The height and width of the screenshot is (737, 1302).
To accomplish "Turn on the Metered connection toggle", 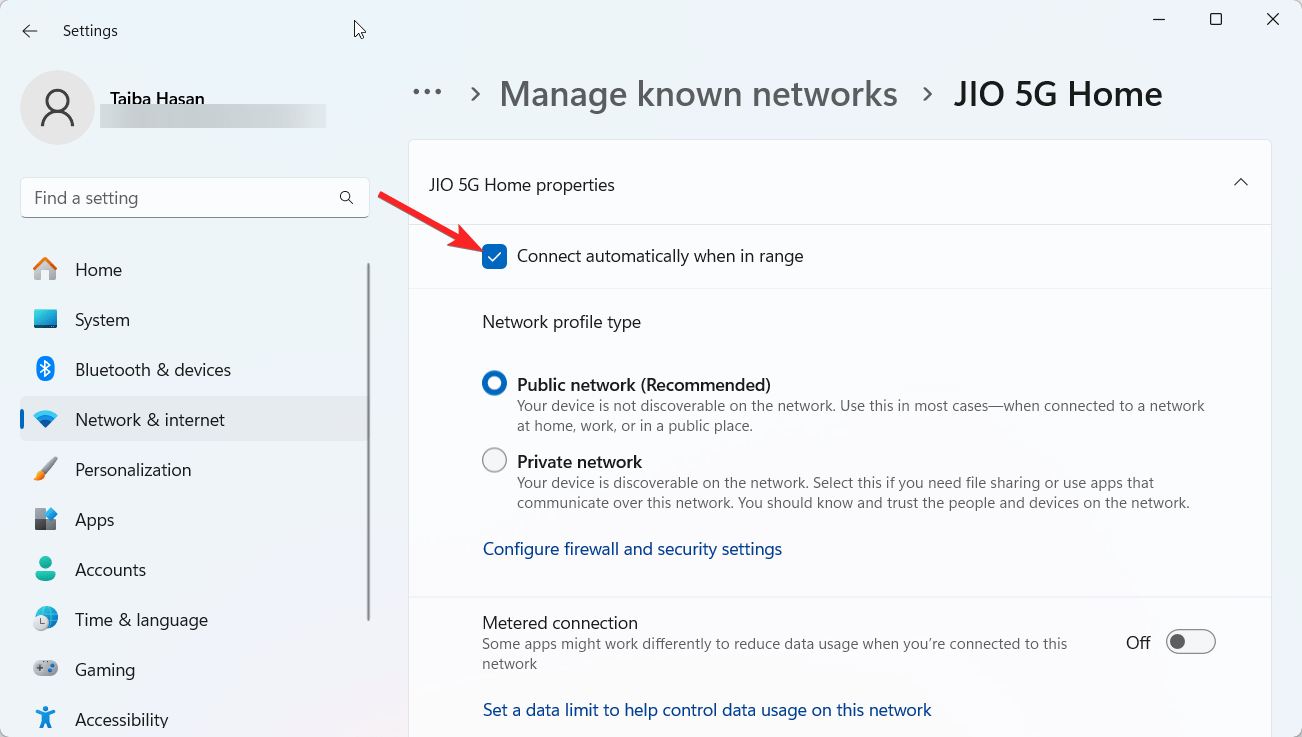I will point(1190,642).
